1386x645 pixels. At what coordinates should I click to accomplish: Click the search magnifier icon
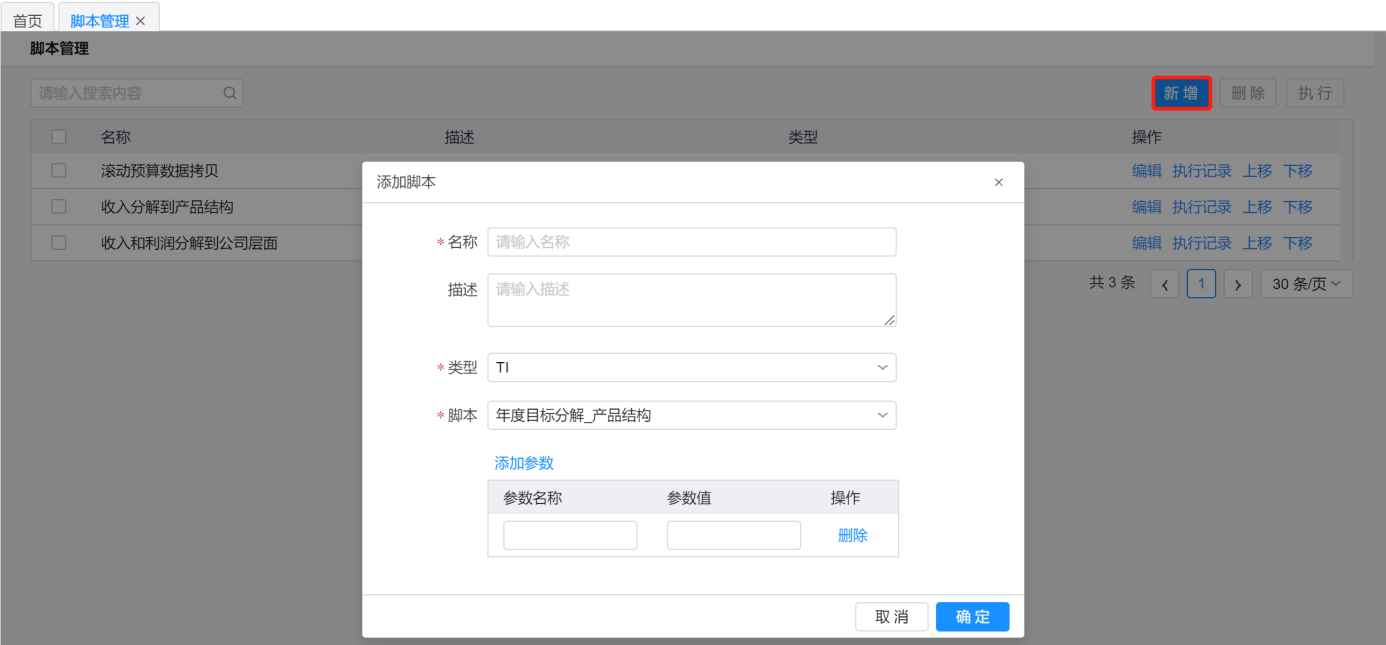pos(229,93)
